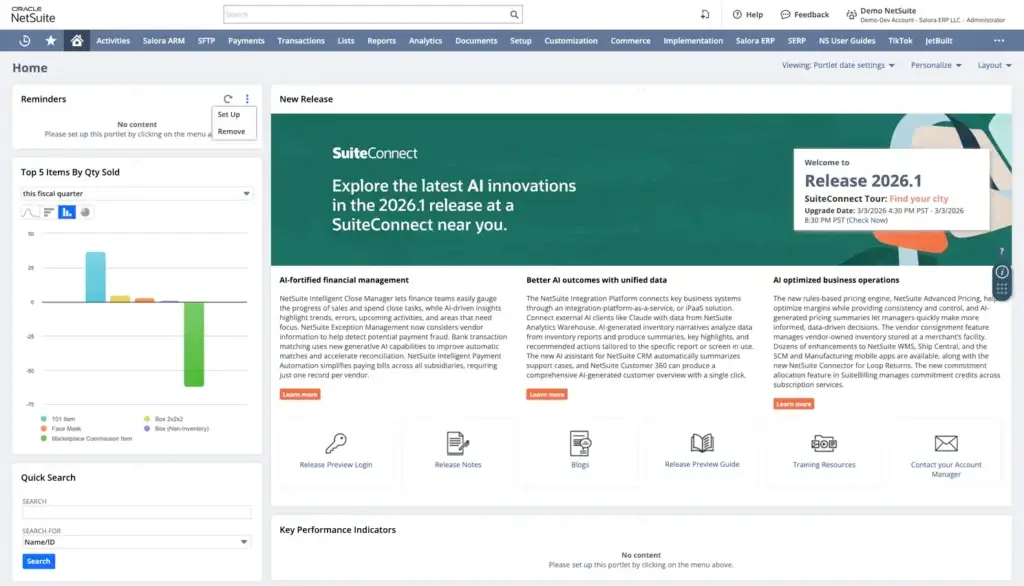Open the Training Resources icon
Image resolution: width=1024 pixels, height=586 pixels.
[824, 443]
